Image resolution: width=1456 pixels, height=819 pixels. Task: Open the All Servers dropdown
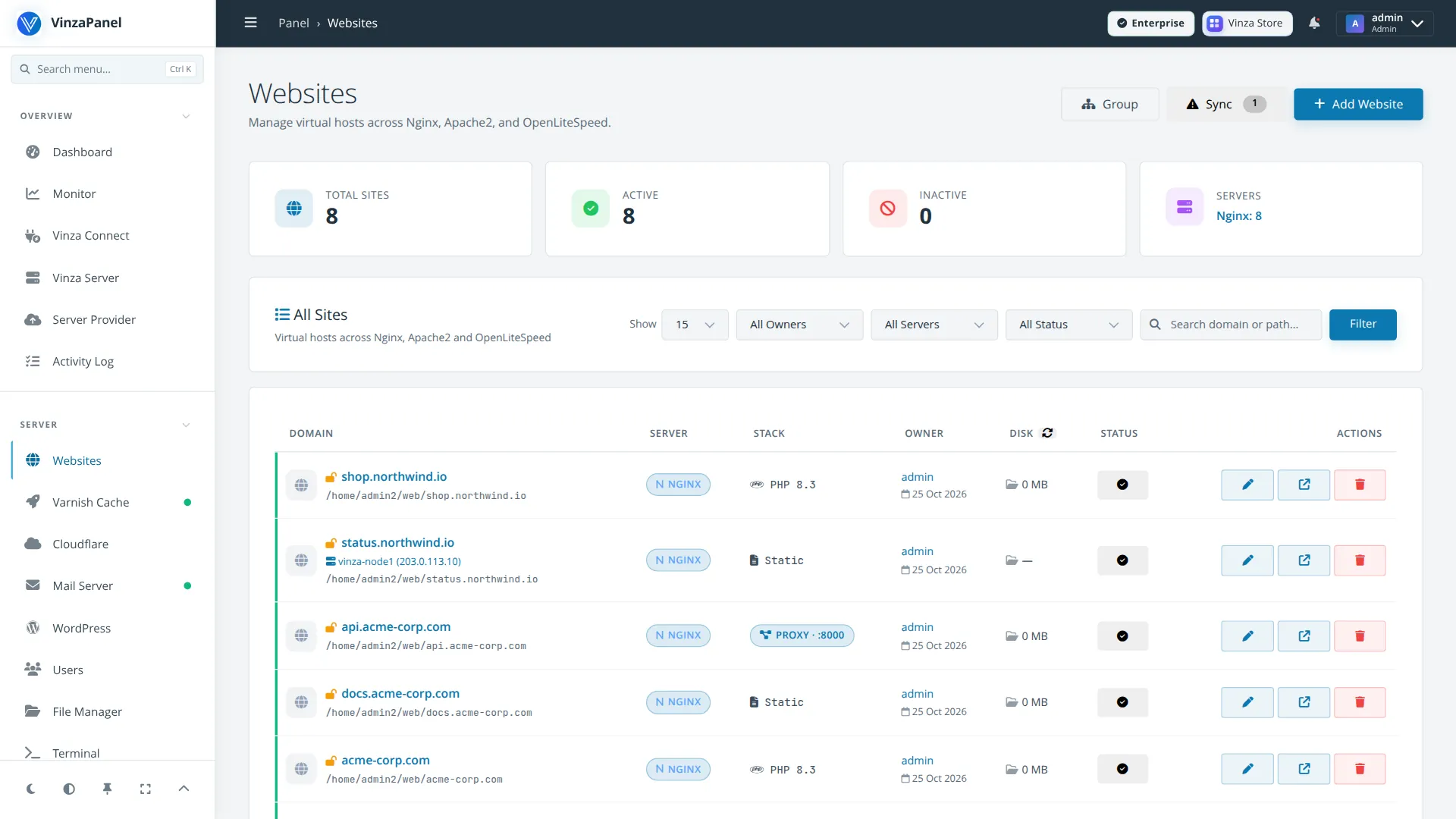click(x=934, y=325)
